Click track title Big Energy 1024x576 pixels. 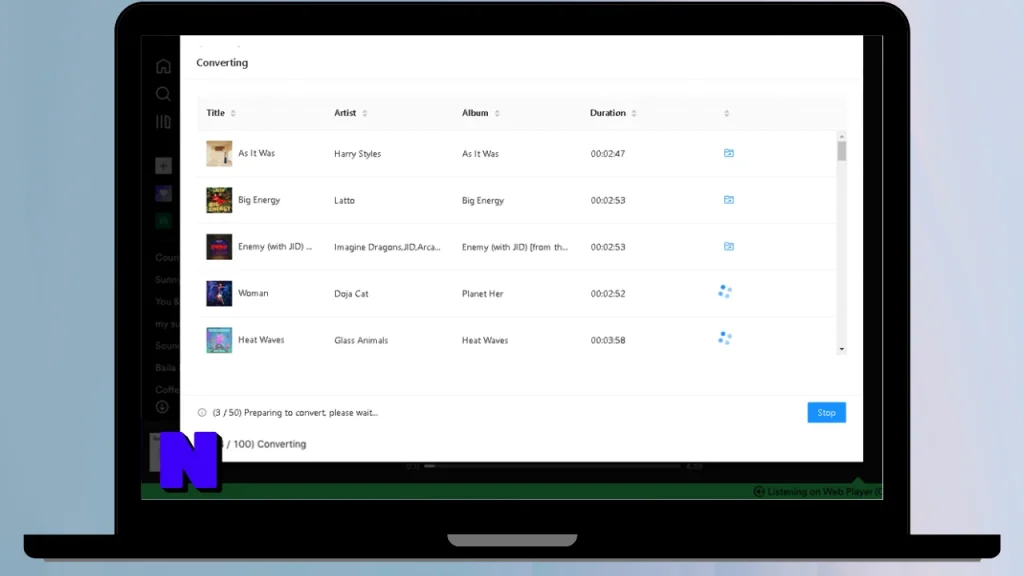click(x=259, y=200)
